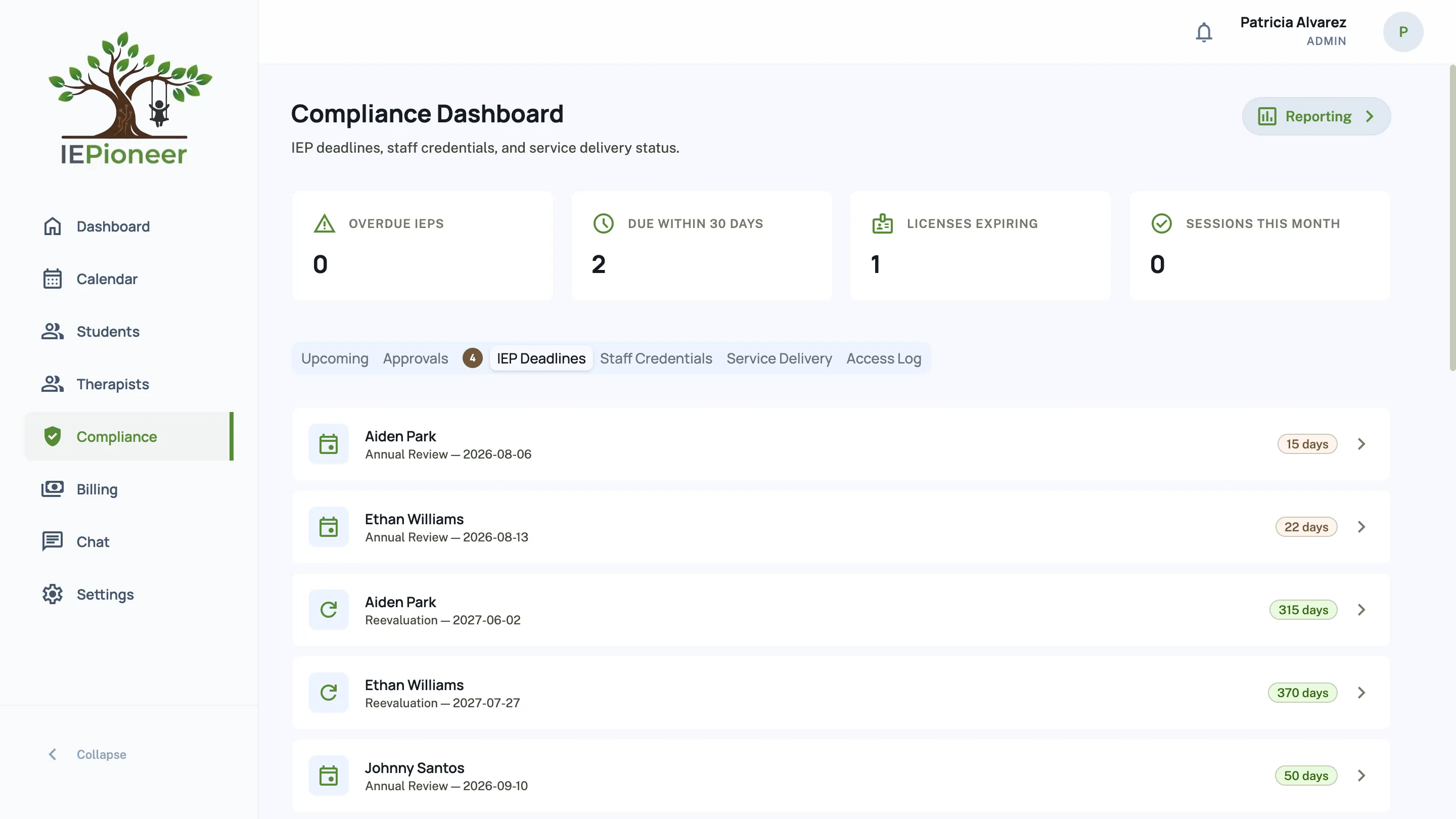Open Settings from the sidebar
Image resolution: width=1456 pixels, height=819 pixels.
click(x=129, y=594)
